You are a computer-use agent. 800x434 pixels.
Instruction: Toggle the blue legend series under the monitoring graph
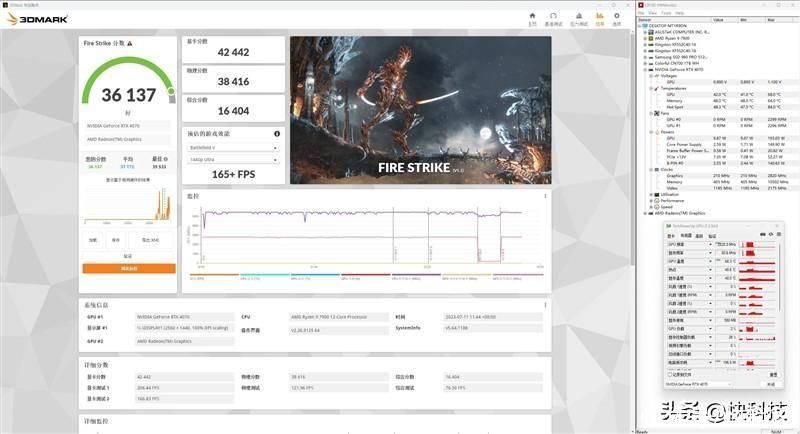coord(315,276)
